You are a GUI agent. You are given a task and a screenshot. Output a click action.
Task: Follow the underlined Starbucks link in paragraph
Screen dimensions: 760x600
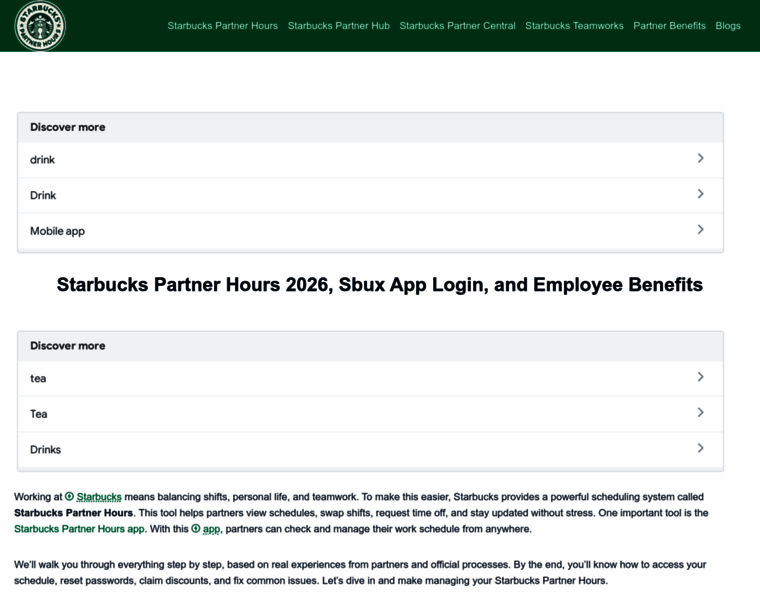pyautogui.click(x=99, y=497)
